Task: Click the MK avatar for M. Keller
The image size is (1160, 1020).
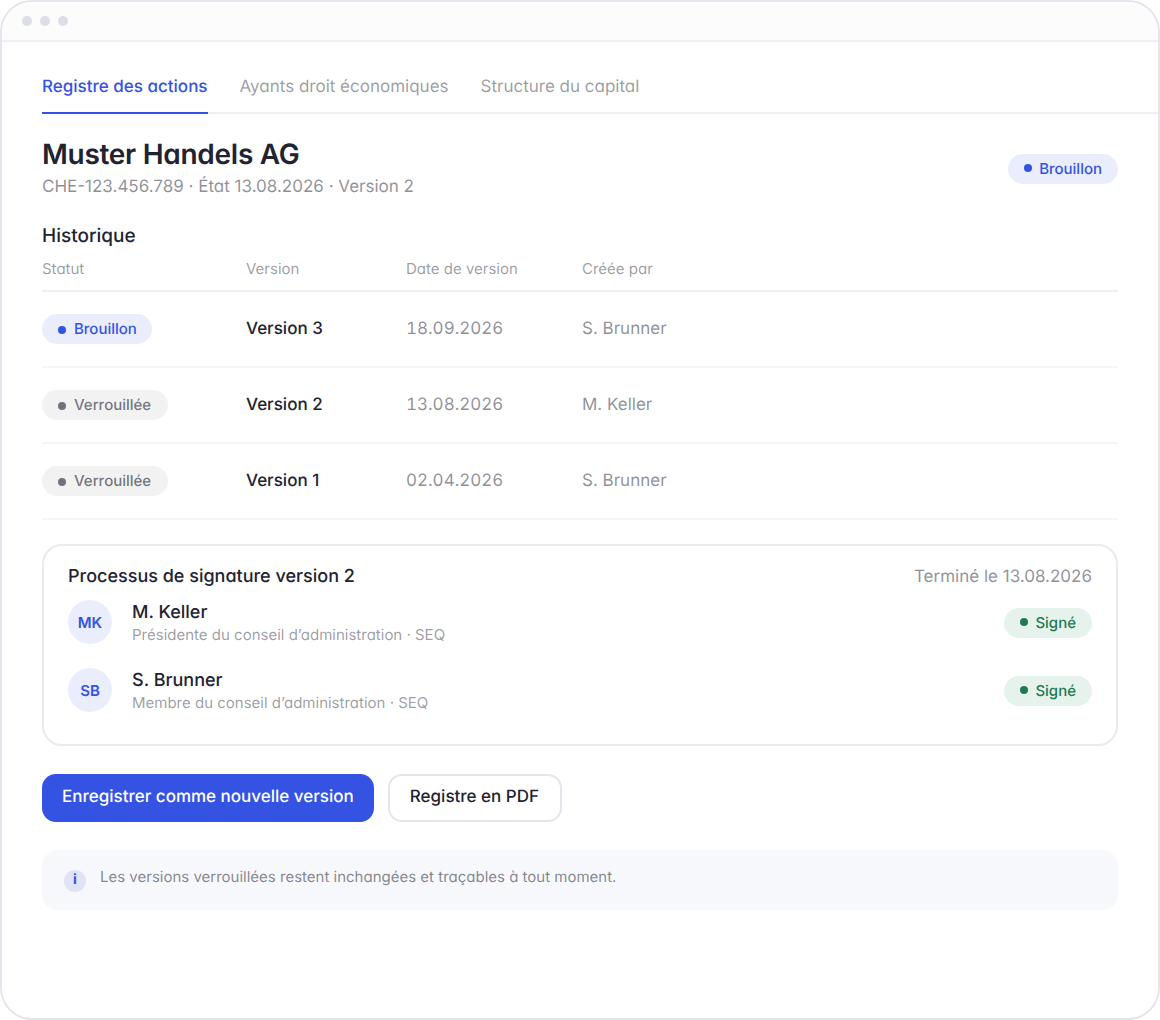Action: pos(90,622)
